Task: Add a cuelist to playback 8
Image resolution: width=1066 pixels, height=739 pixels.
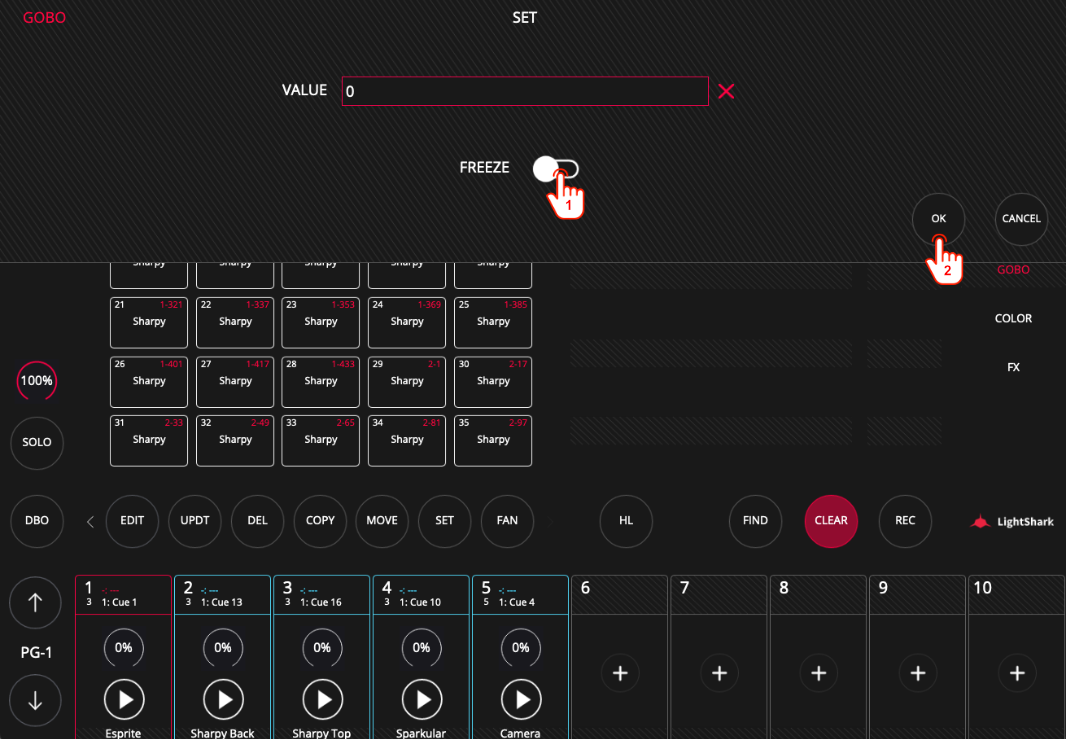Action: click(x=819, y=673)
